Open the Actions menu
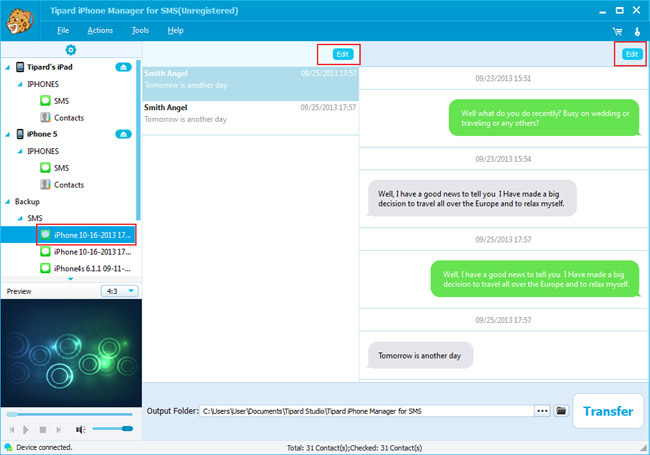 tap(100, 30)
